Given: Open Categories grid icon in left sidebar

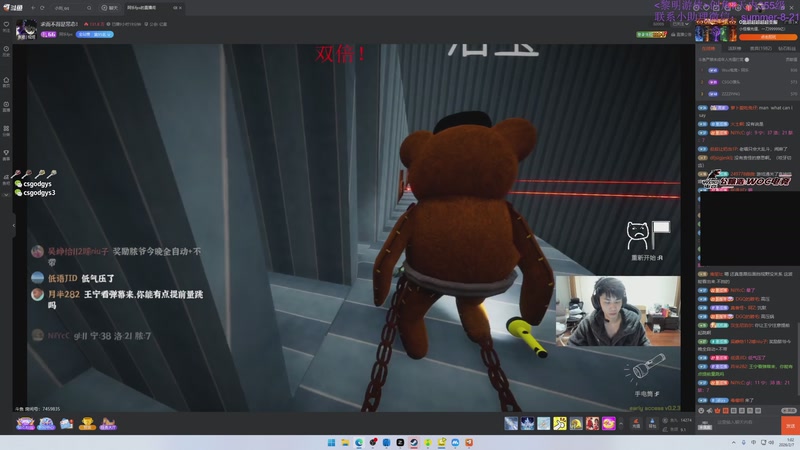Looking at the screenshot, I should pyautogui.click(x=6, y=131).
